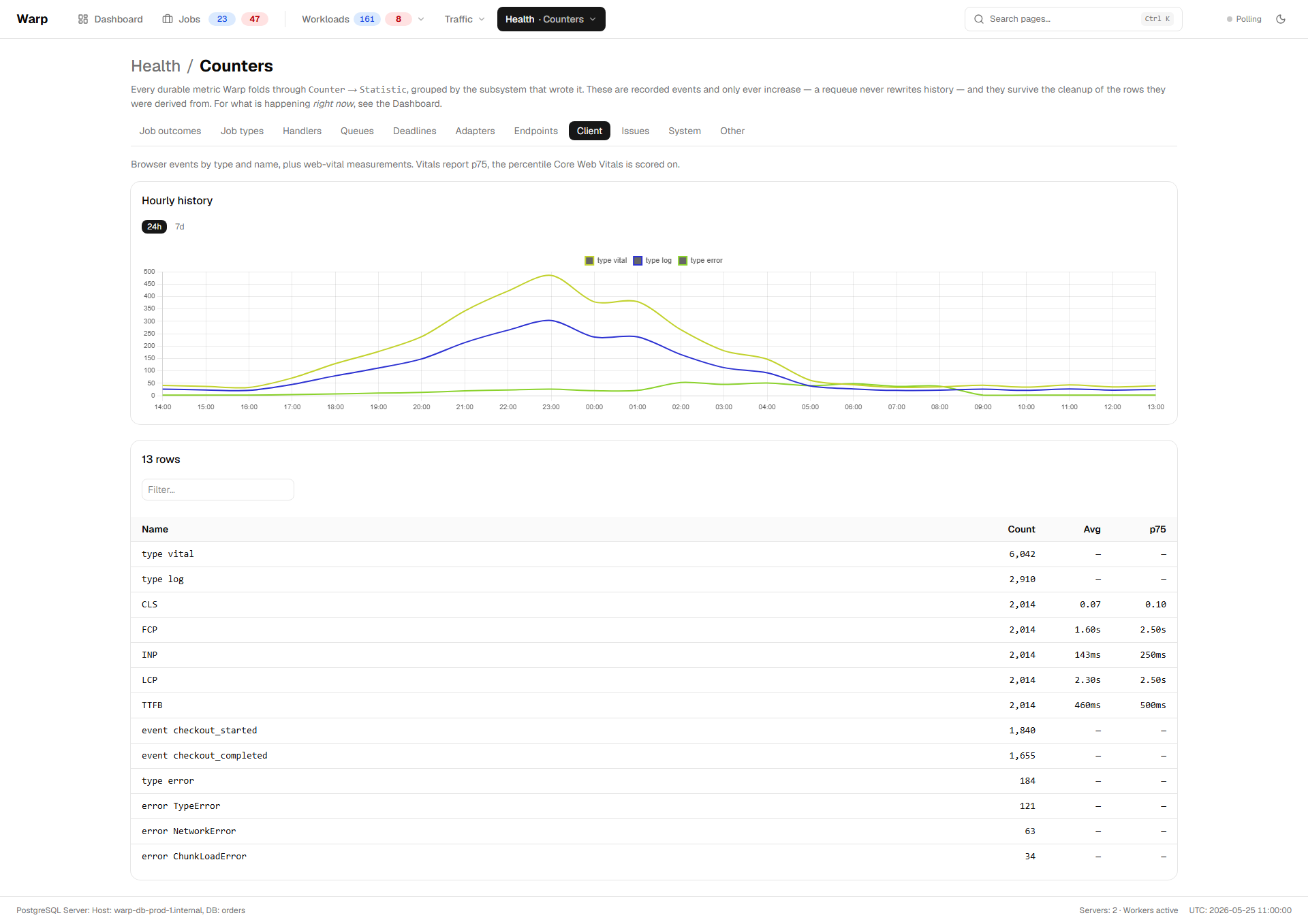Expand the Workloads dropdown chevron

click(x=421, y=19)
